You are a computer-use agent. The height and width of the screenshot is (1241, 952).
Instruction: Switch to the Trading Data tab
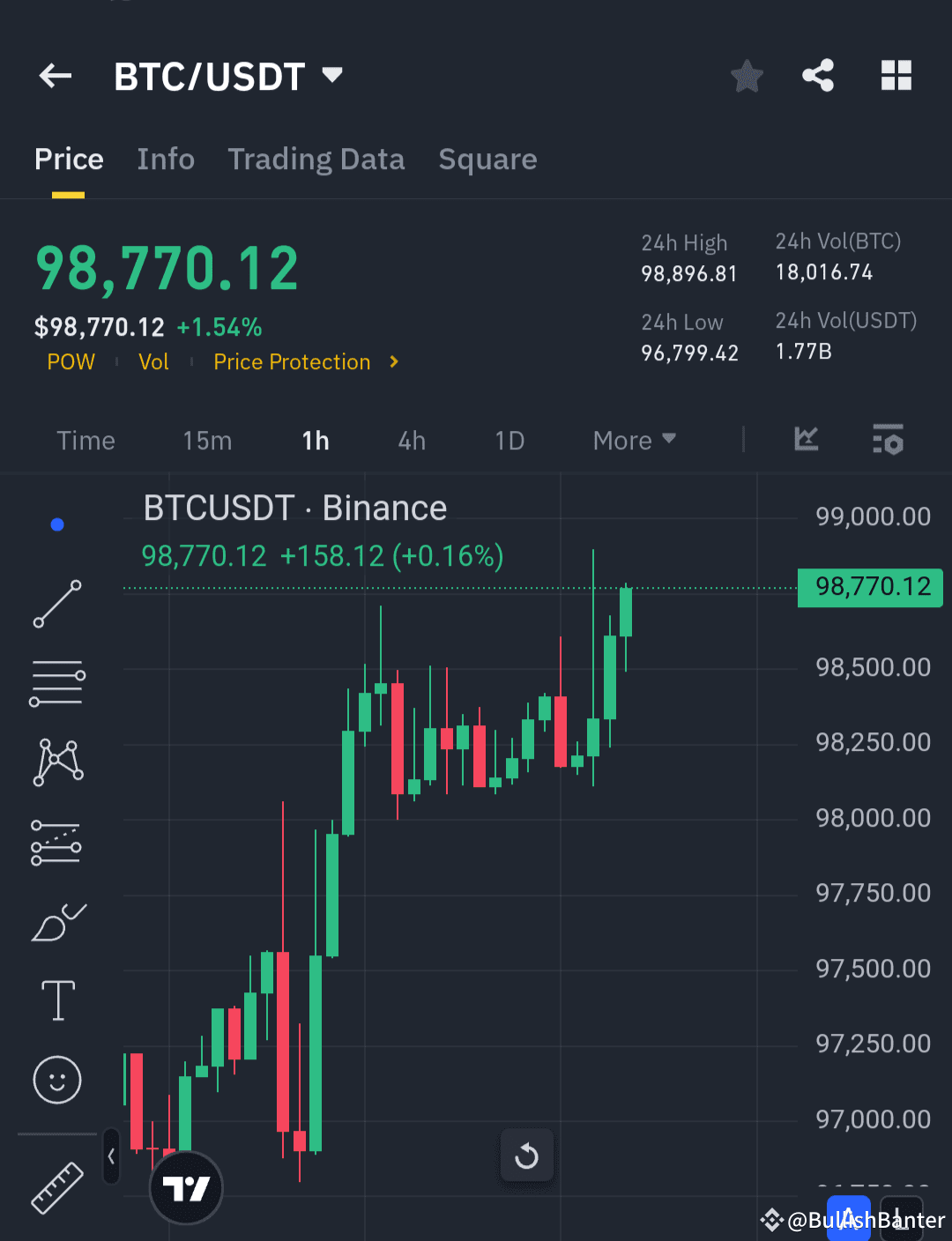(316, 160)
